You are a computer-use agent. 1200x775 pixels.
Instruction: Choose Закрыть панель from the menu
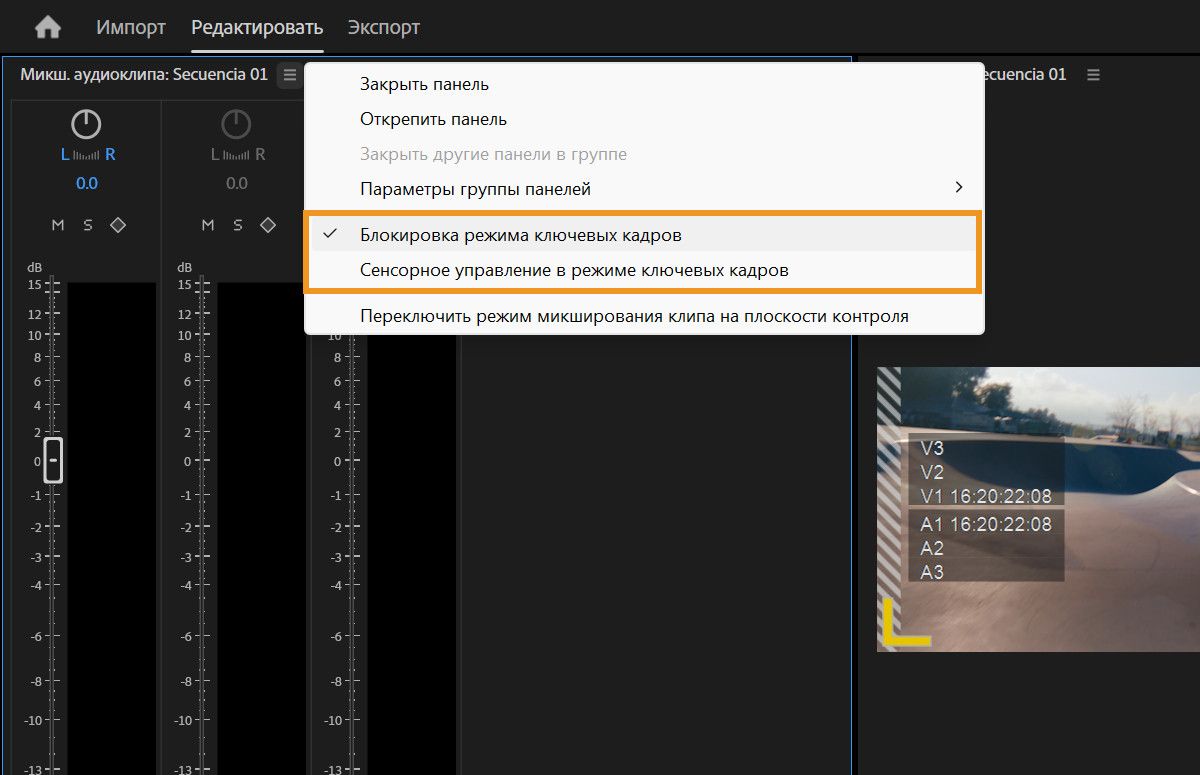coord(644,85)
